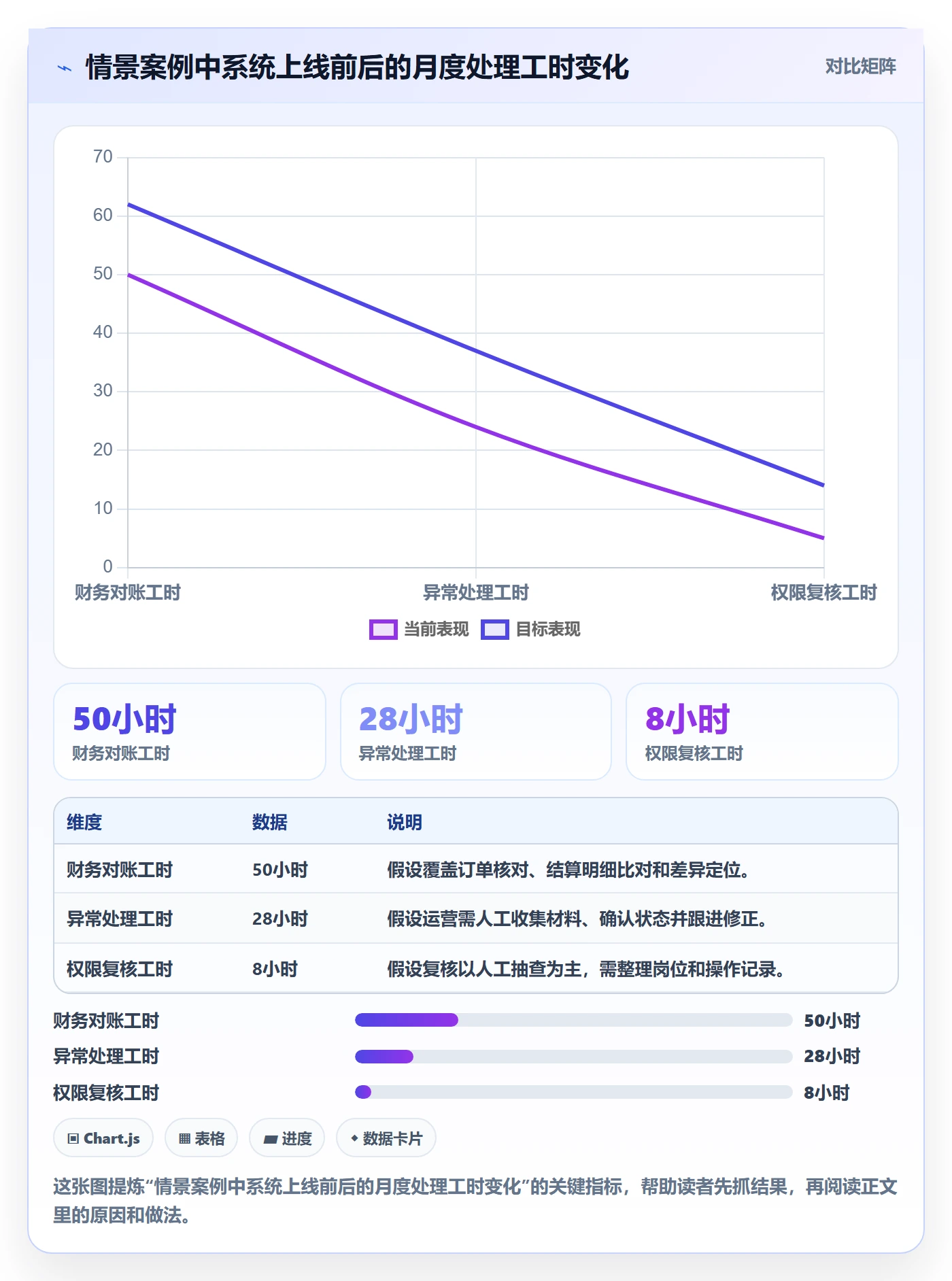Select the 表格 tag chip
This screenshot has height=1281, width=952.
pyautogui.click(x=201, y=1138)
